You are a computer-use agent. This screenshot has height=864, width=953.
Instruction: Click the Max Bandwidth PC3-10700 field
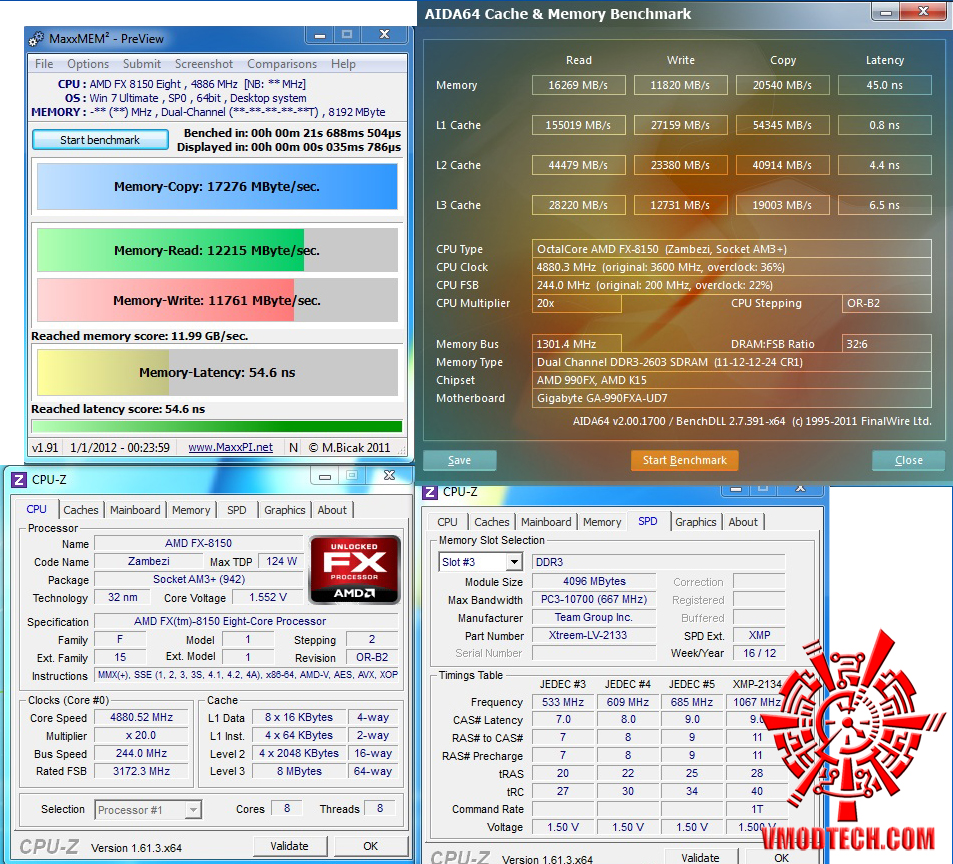[594, 600]
